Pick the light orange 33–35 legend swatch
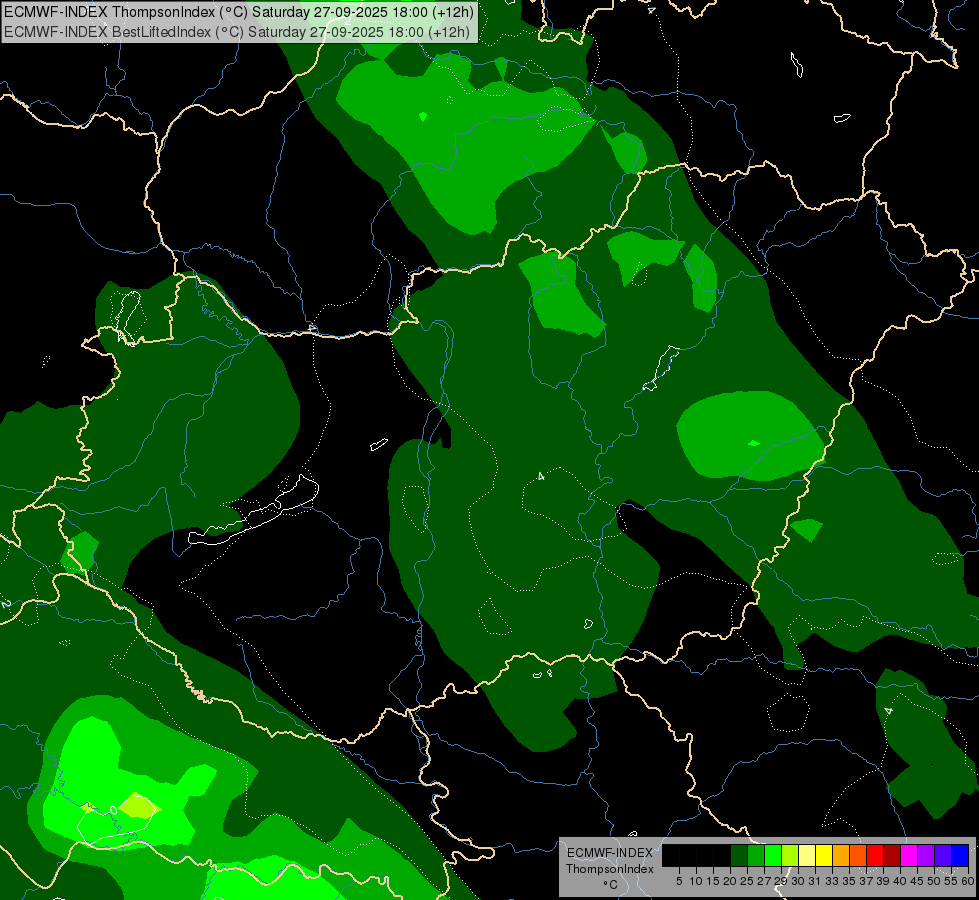 tap(841, 855)
